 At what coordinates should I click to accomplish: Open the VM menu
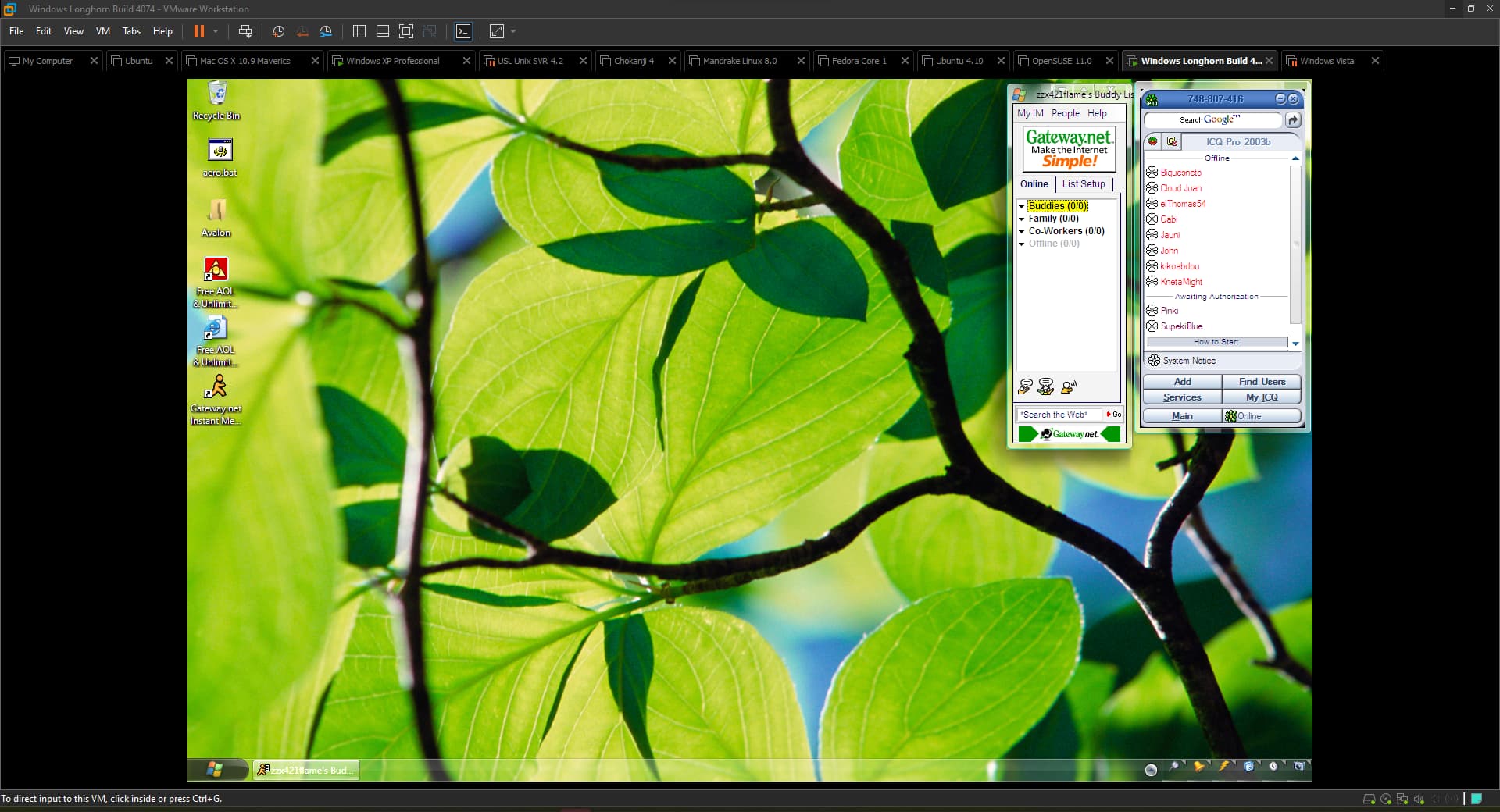pos(102,31)
